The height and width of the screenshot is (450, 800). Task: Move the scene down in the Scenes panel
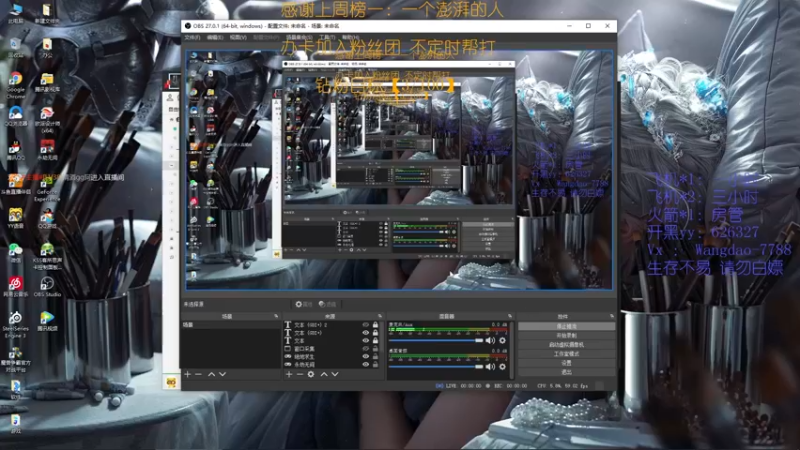(x=222, y=374)
